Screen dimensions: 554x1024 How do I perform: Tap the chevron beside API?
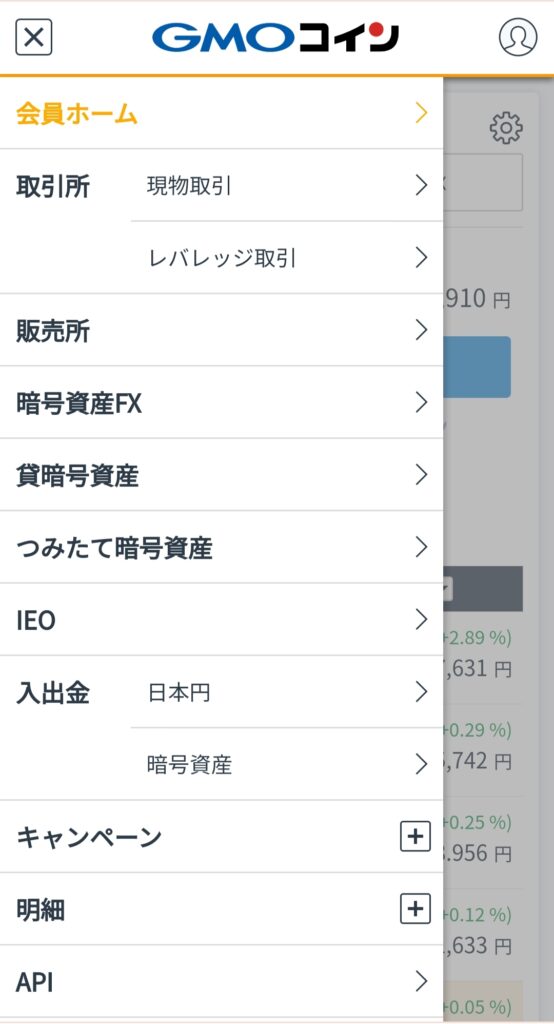[x=421, y=982]
